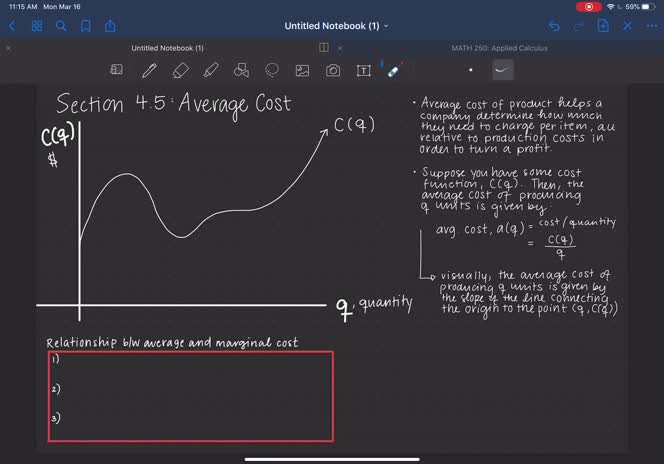This screenshot has width=664, height=464.
Task: Select the Eraser tool
Action: click(180, 71)
